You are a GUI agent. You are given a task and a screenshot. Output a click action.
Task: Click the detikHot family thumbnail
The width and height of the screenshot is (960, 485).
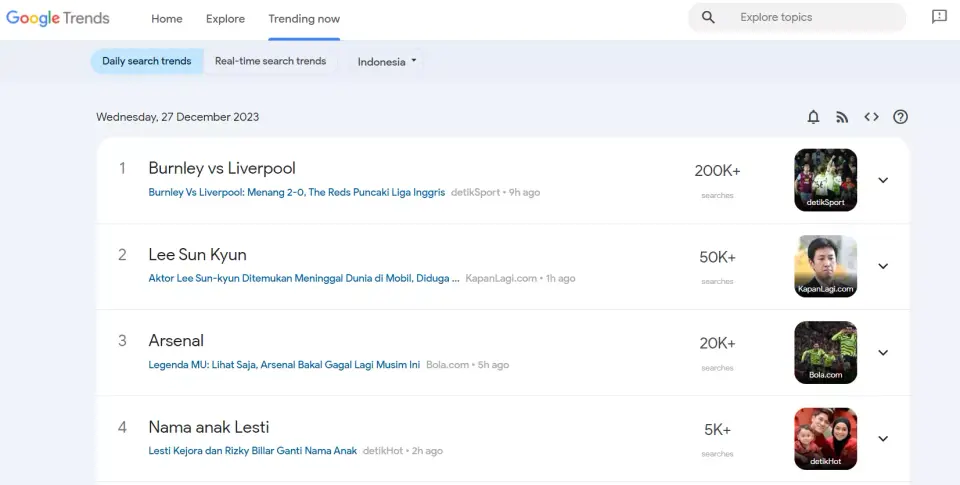[x=825, y=438]
